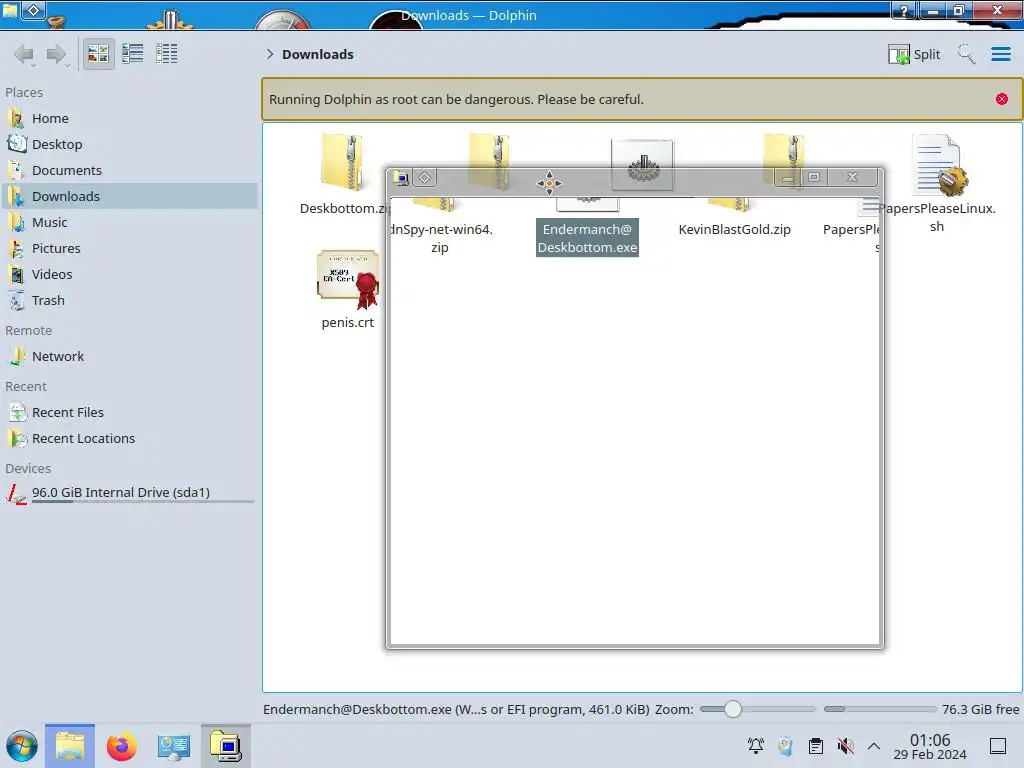
Task: Expand hidden system tray icons arrow
Action: click(x=874, y=746)
